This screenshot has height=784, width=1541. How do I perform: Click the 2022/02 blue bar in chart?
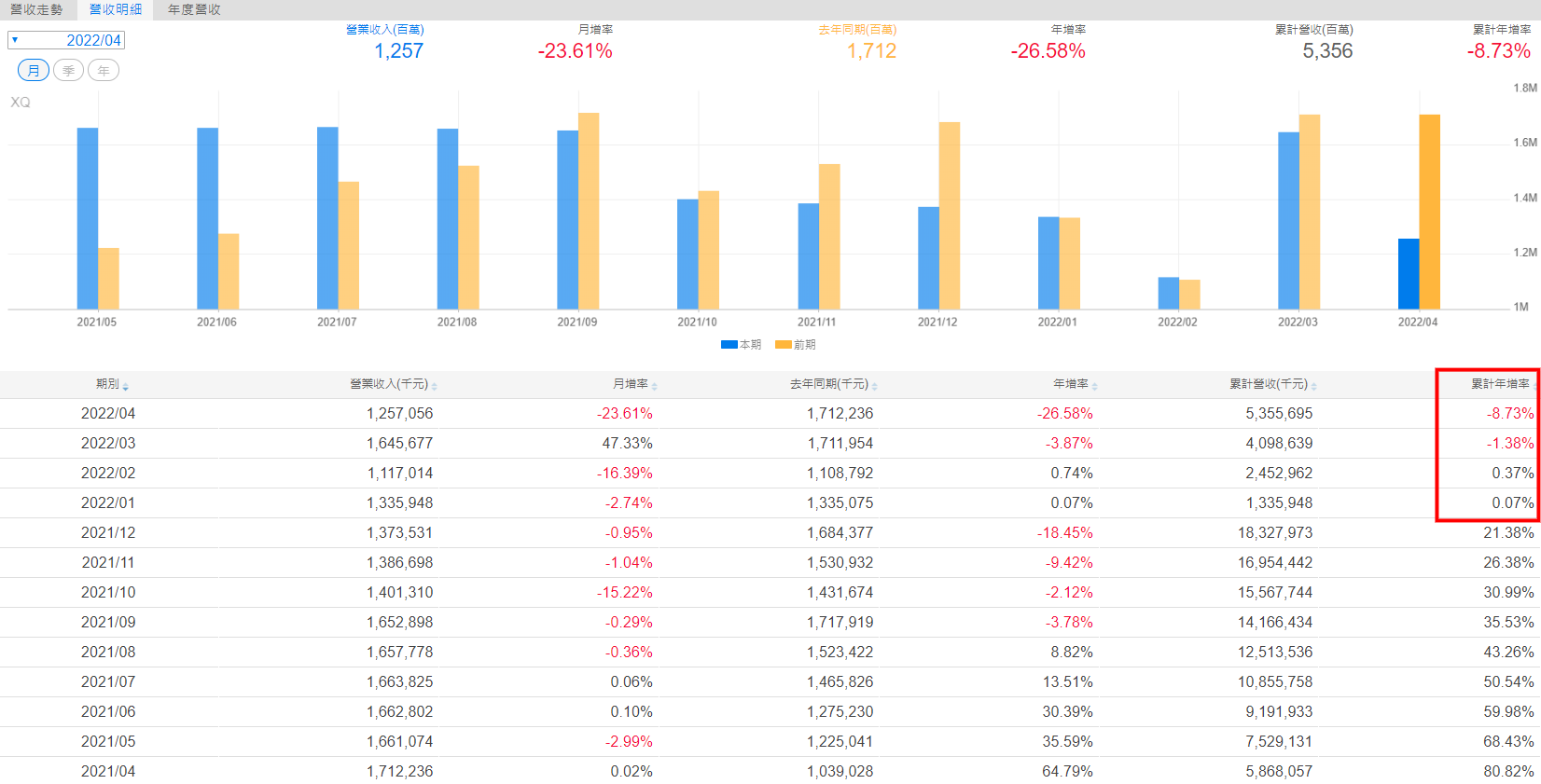click(x=1169, y=293)
